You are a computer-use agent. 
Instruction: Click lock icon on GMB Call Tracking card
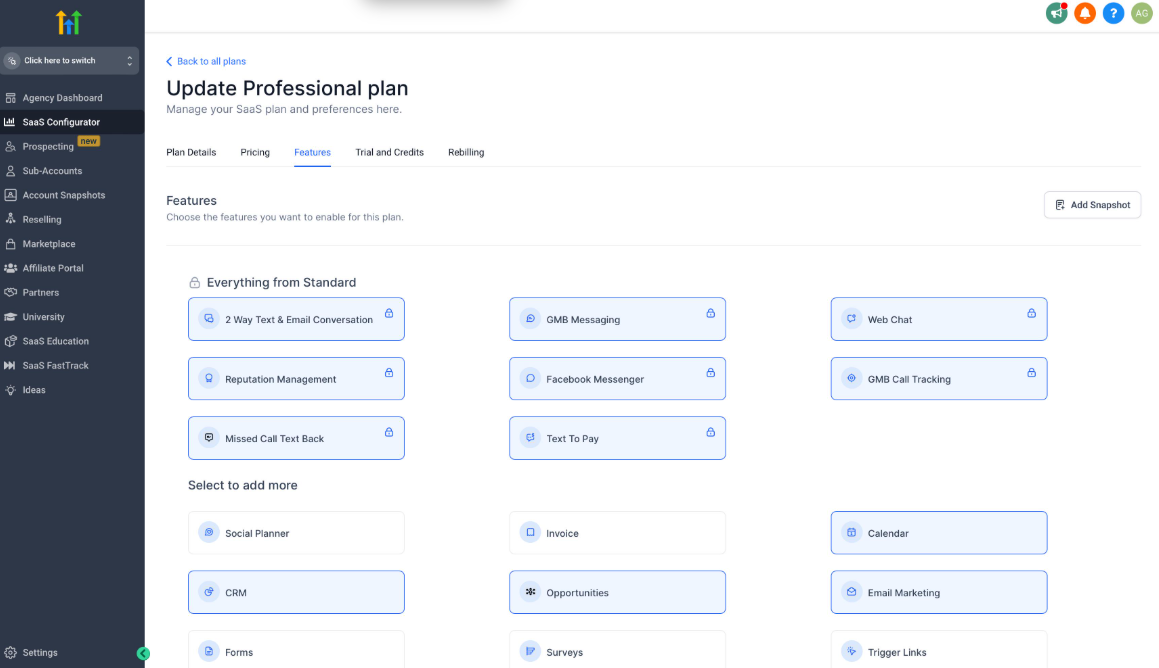tap(1031, 373)
